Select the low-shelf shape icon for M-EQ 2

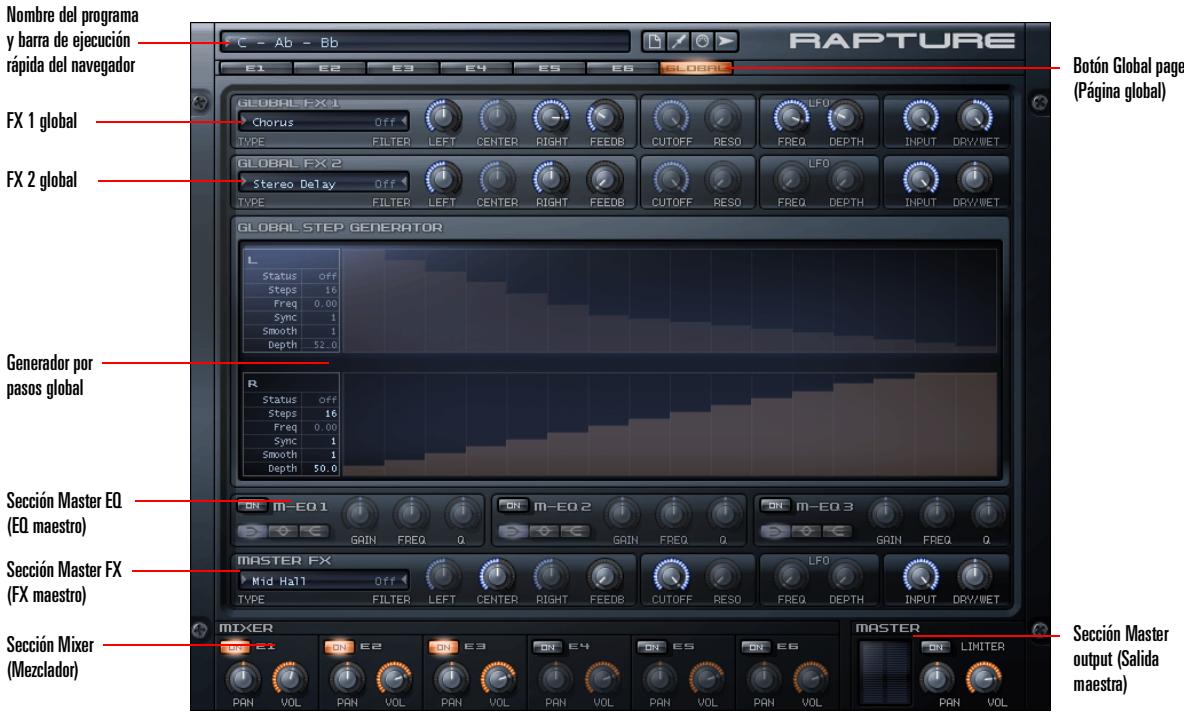coord(513,532)
